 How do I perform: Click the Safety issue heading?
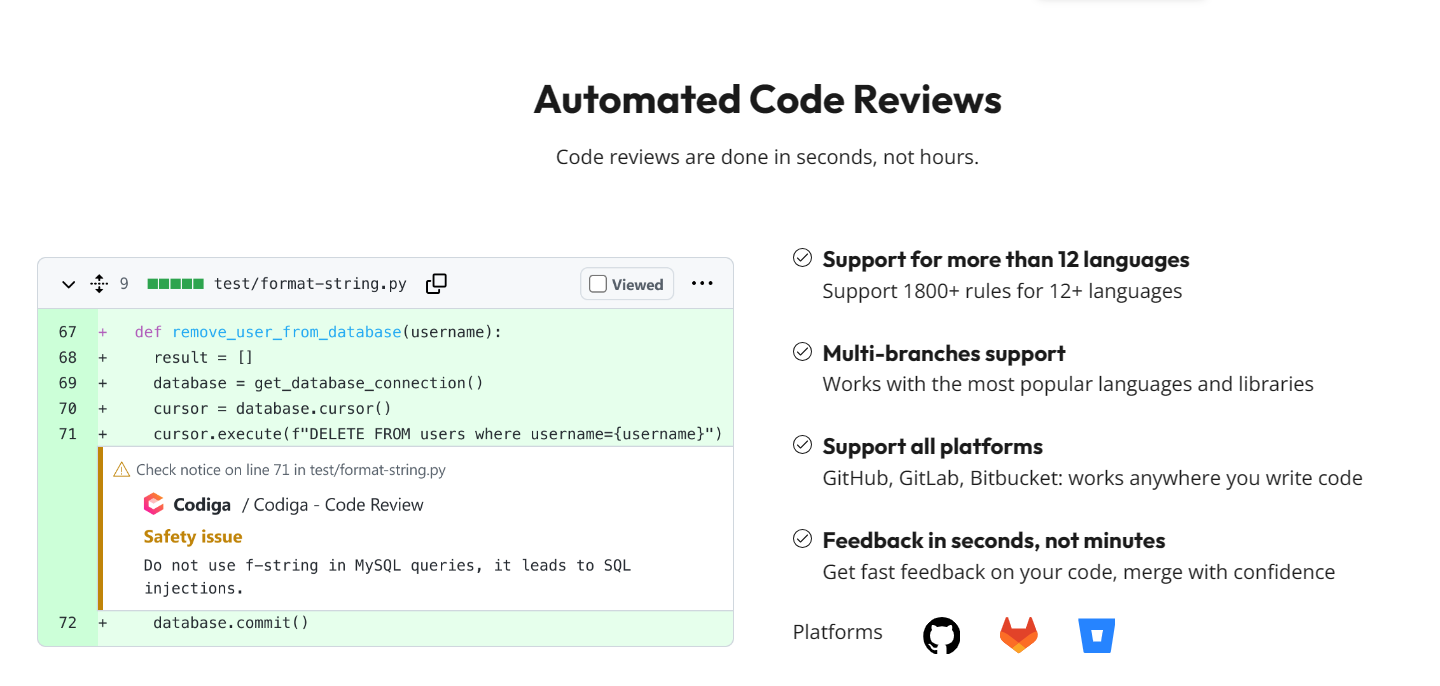tap(193, 537)
